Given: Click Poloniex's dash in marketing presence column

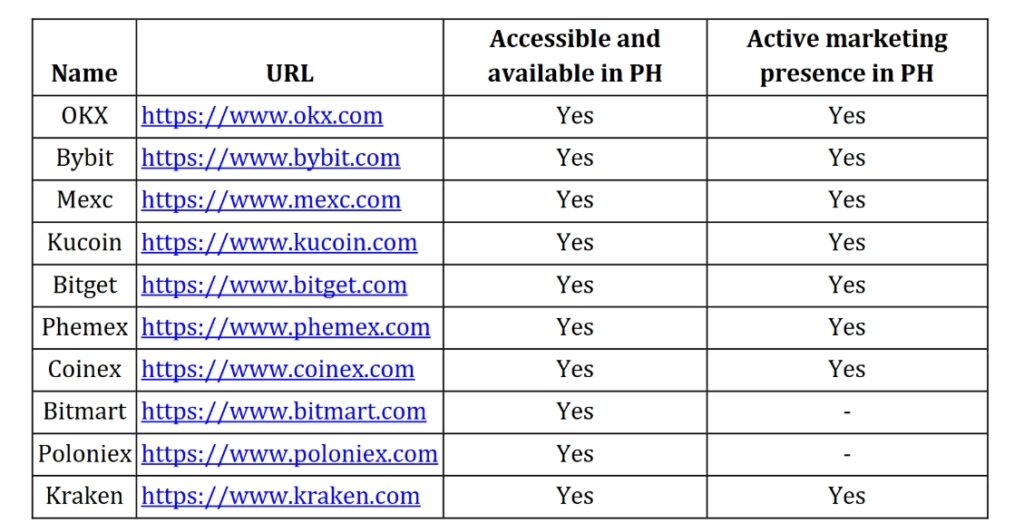Looking at the screenshot, I should point(847,454).
